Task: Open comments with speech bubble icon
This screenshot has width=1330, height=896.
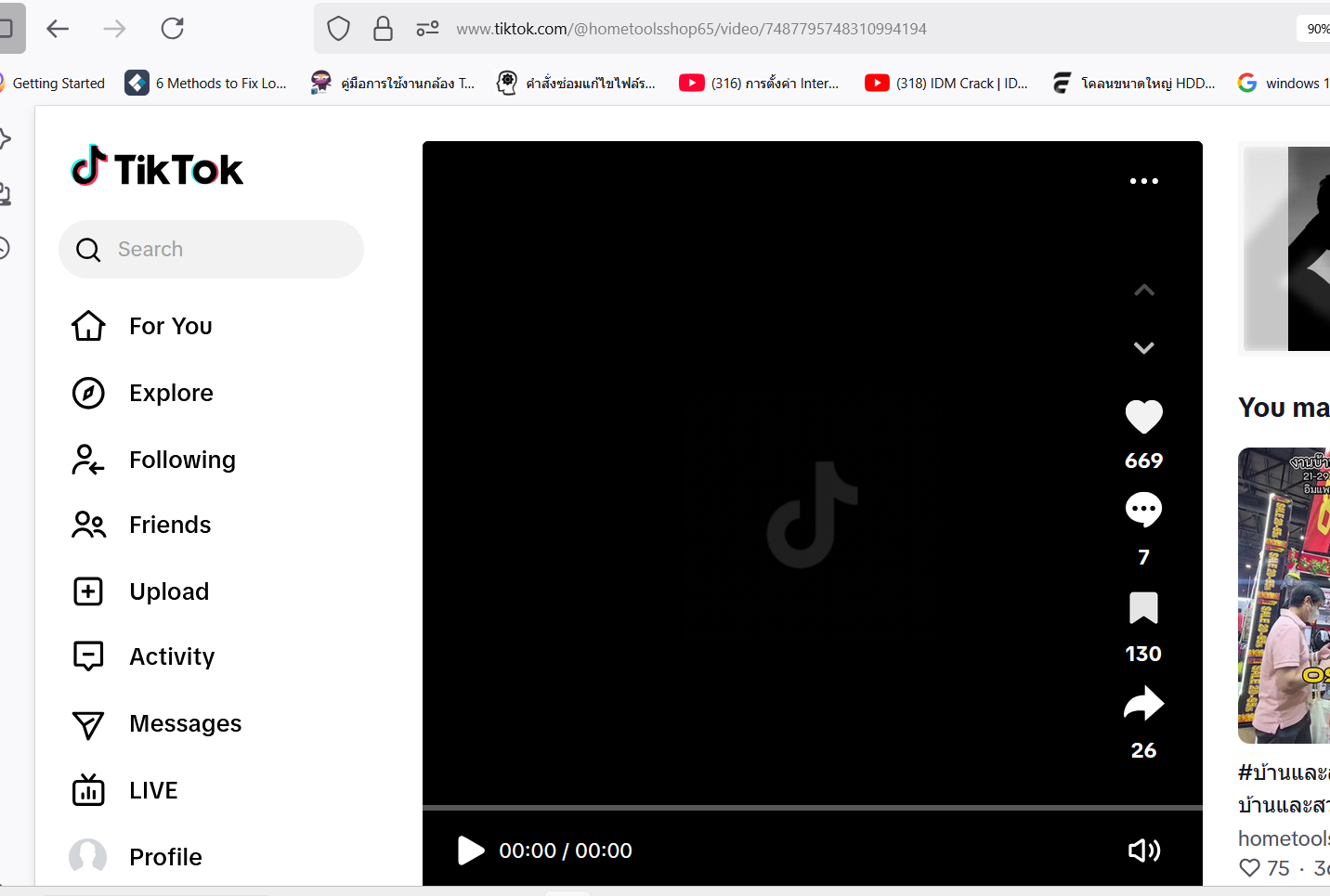Action: click(1143, 510)
